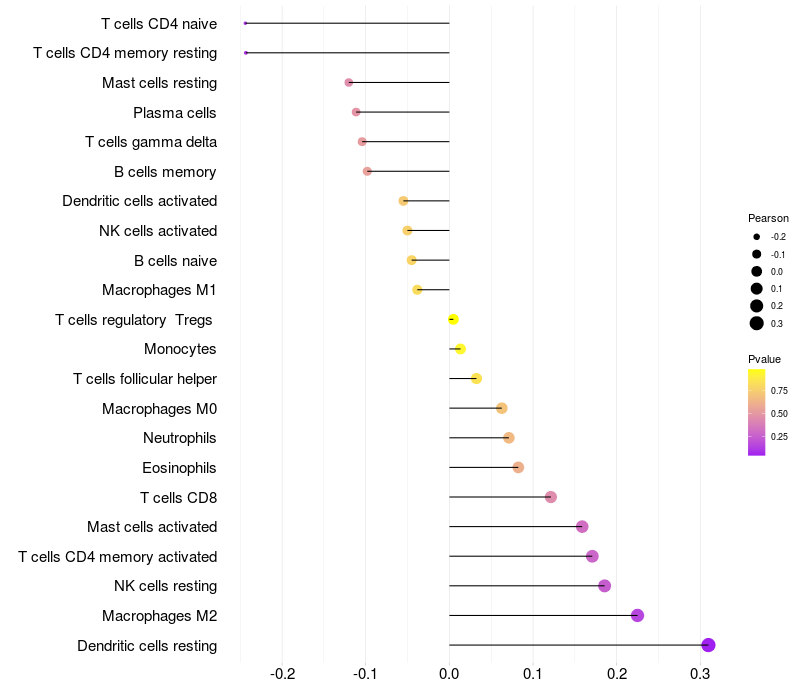Image resolution: width=800 pixels, height=700 pixels.
Task: Click the Pearson legend title
Action: click(768, 218)
